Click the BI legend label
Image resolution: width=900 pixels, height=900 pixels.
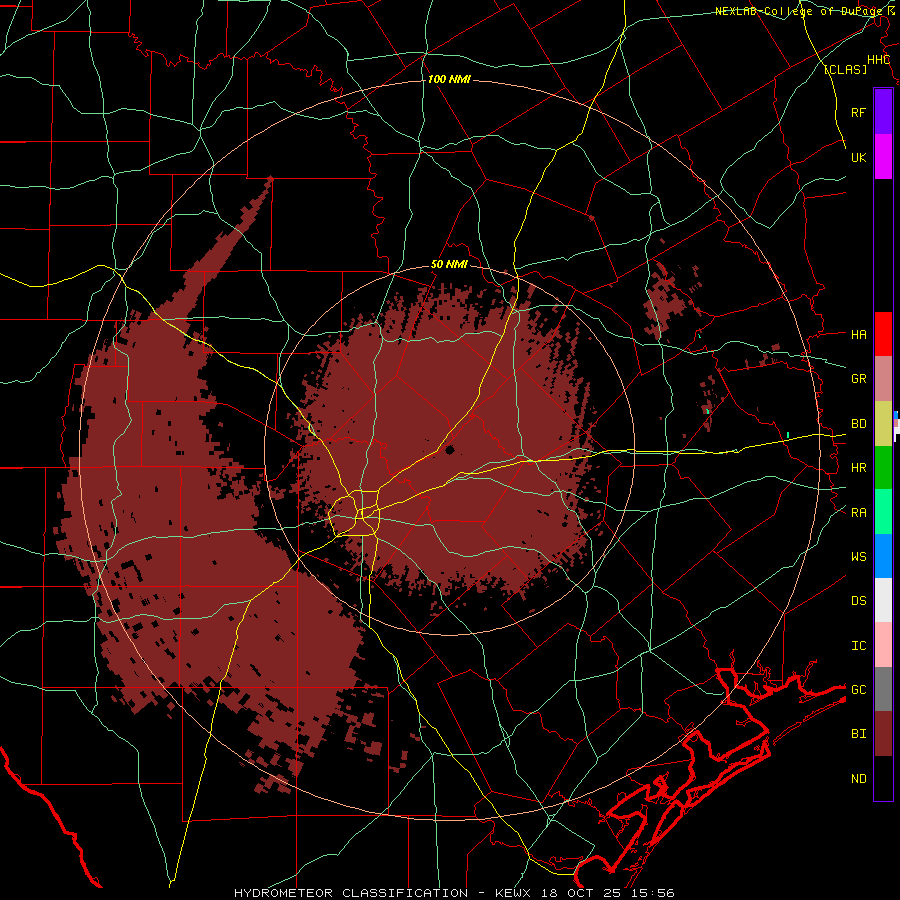click(858, 734)
